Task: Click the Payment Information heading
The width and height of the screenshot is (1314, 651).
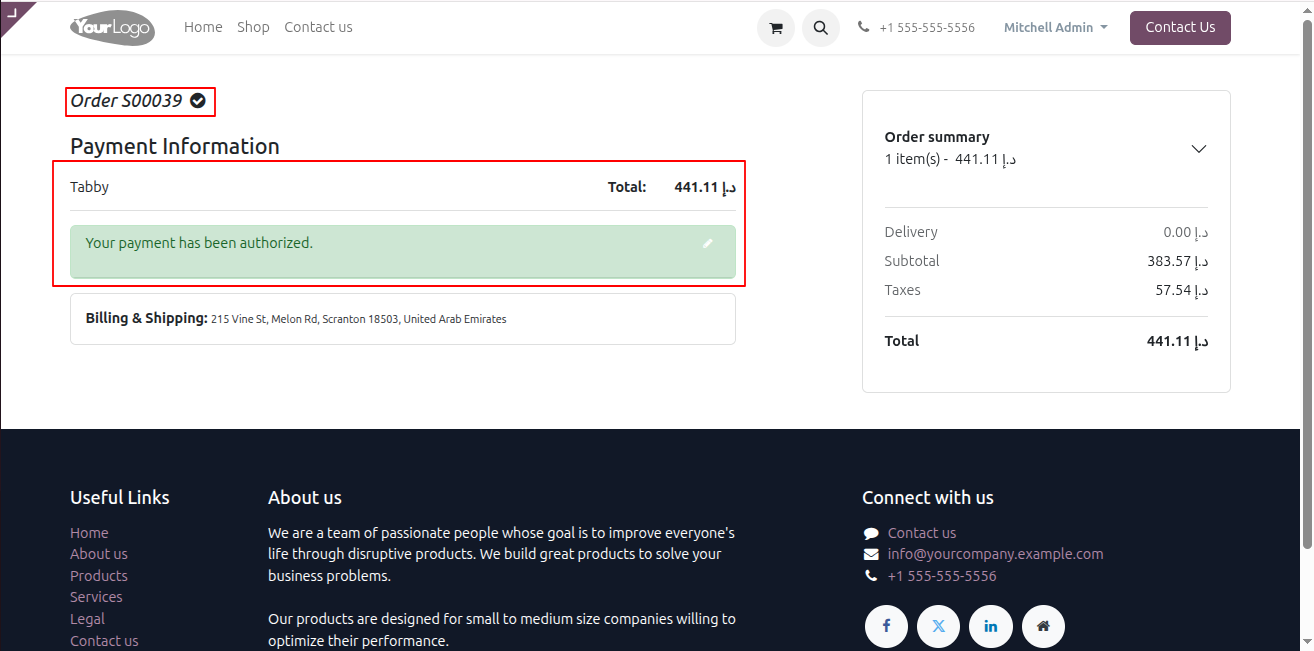Action: 175,146
